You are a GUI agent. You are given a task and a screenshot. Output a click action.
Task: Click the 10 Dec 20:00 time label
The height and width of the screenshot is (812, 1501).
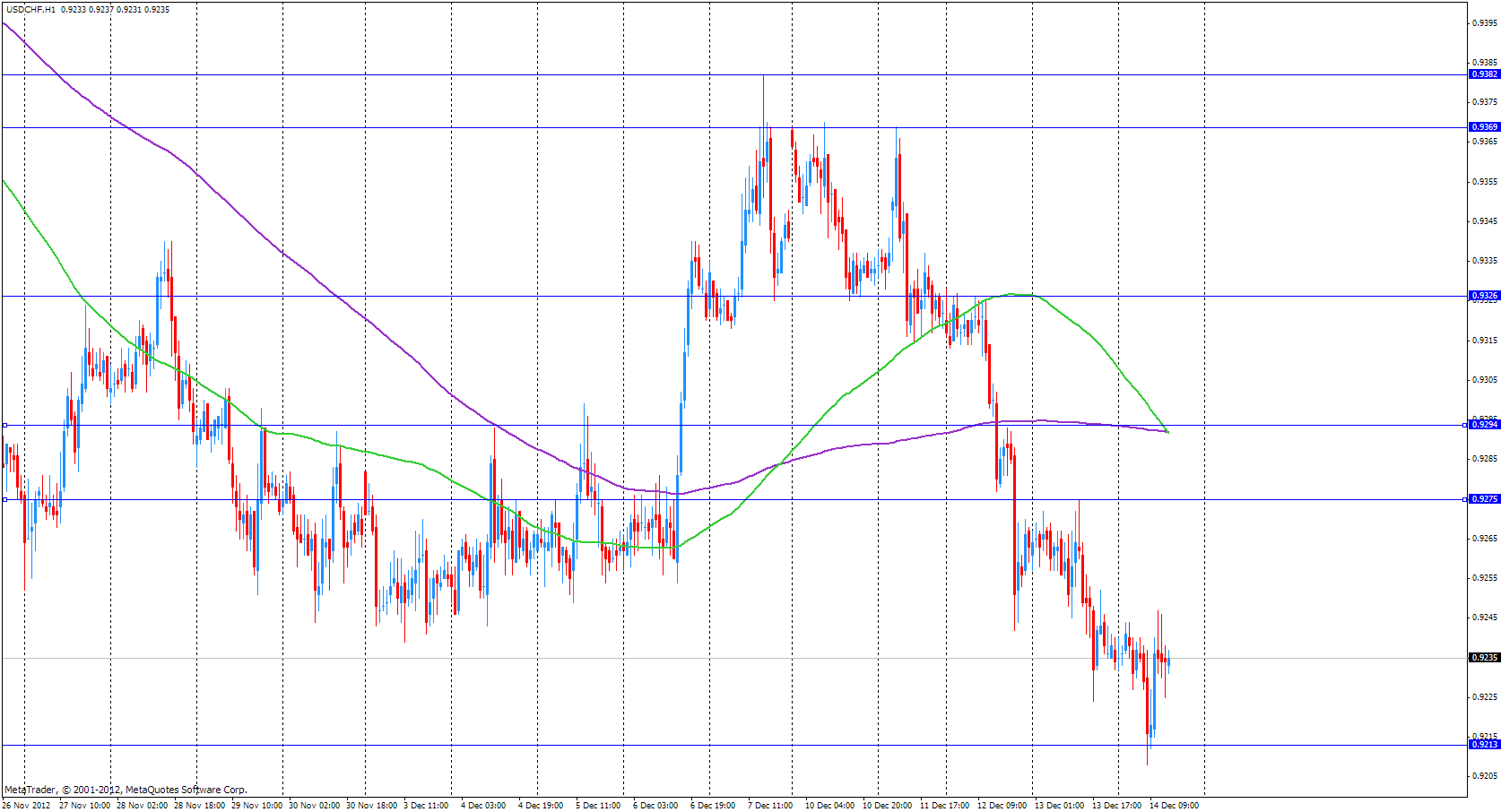pyautogui.click(x=888, y=806)
